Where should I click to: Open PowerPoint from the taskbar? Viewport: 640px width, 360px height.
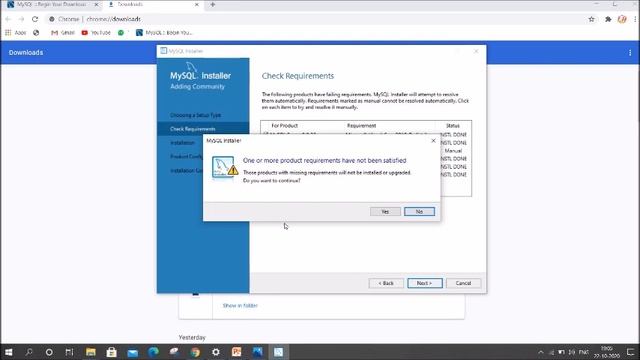coord(237,352)
